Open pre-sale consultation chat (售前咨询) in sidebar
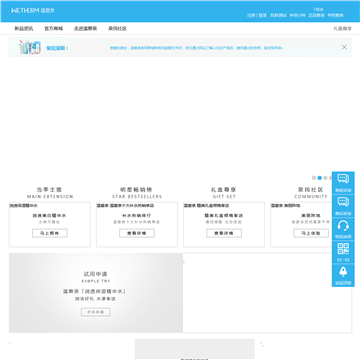Viewport: 360px width, 360px height. [x=343, y=183]
